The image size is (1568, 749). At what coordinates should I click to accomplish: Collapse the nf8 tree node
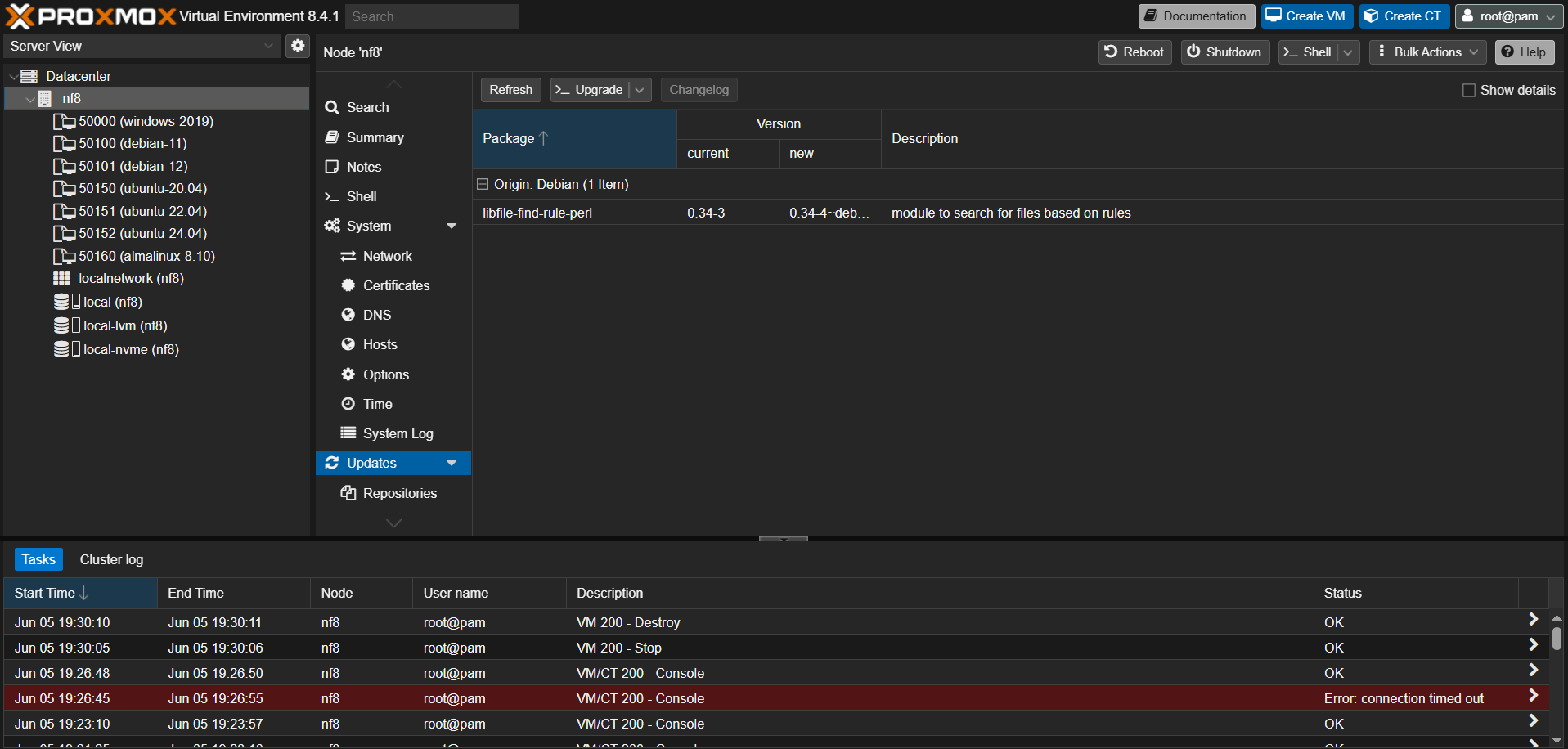[30, 99]
